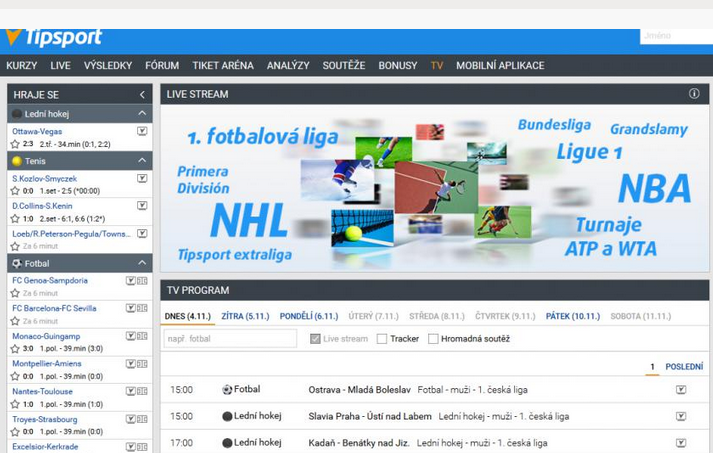Click the stream icon for Nantes-Toulouse
Screen dimensions: 713x453
coord(131,392)
